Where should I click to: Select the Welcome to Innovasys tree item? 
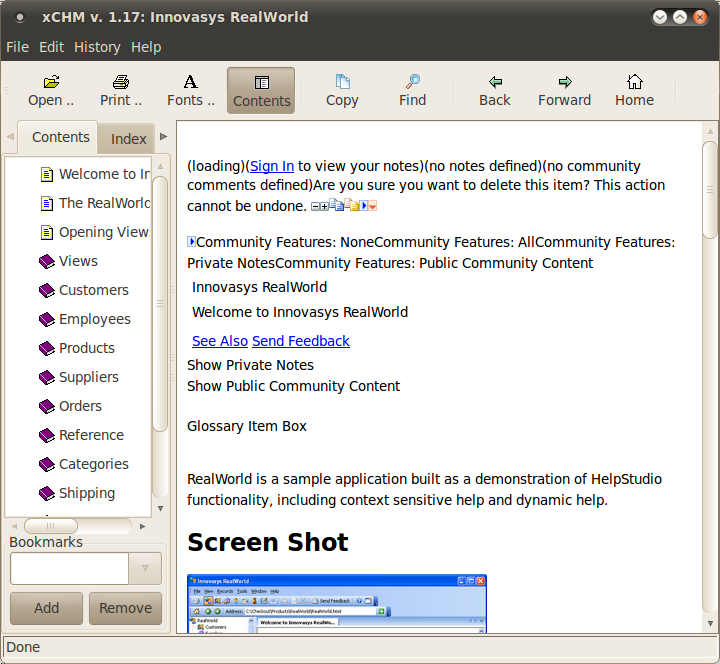click(x=95, y=174)
